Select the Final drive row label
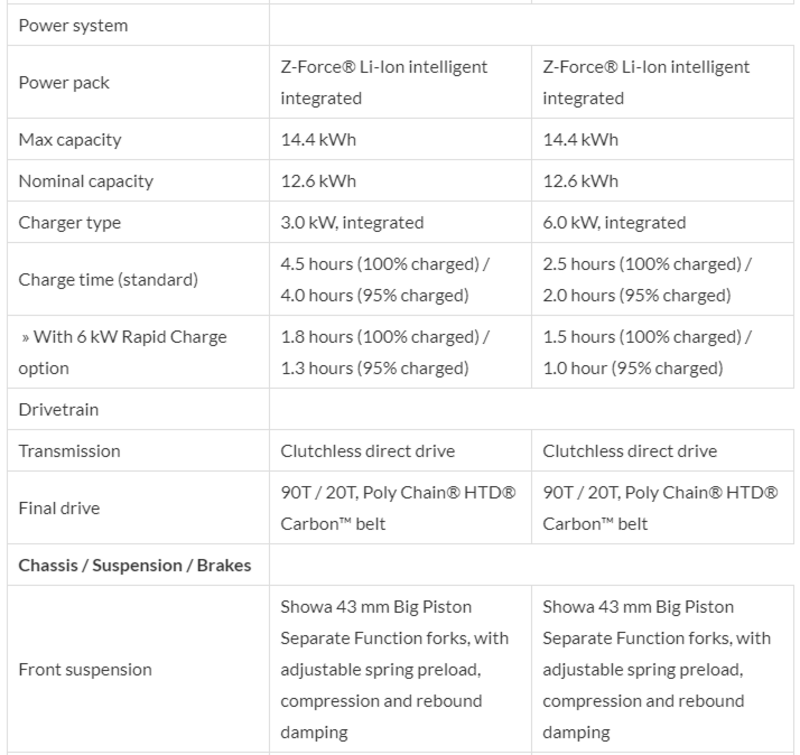 coord(59,508)
